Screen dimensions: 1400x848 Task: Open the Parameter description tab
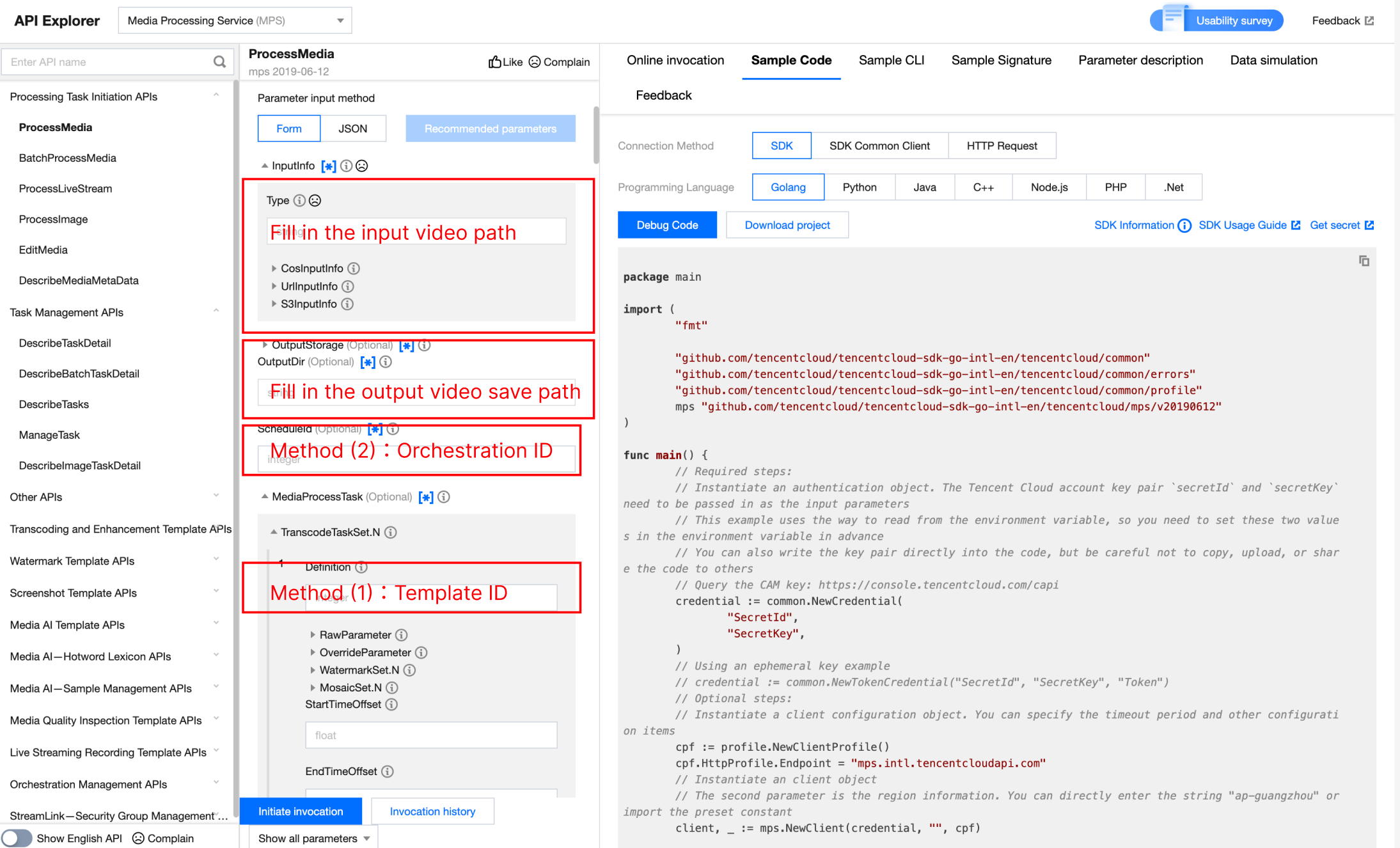[x=1140, y=60]
